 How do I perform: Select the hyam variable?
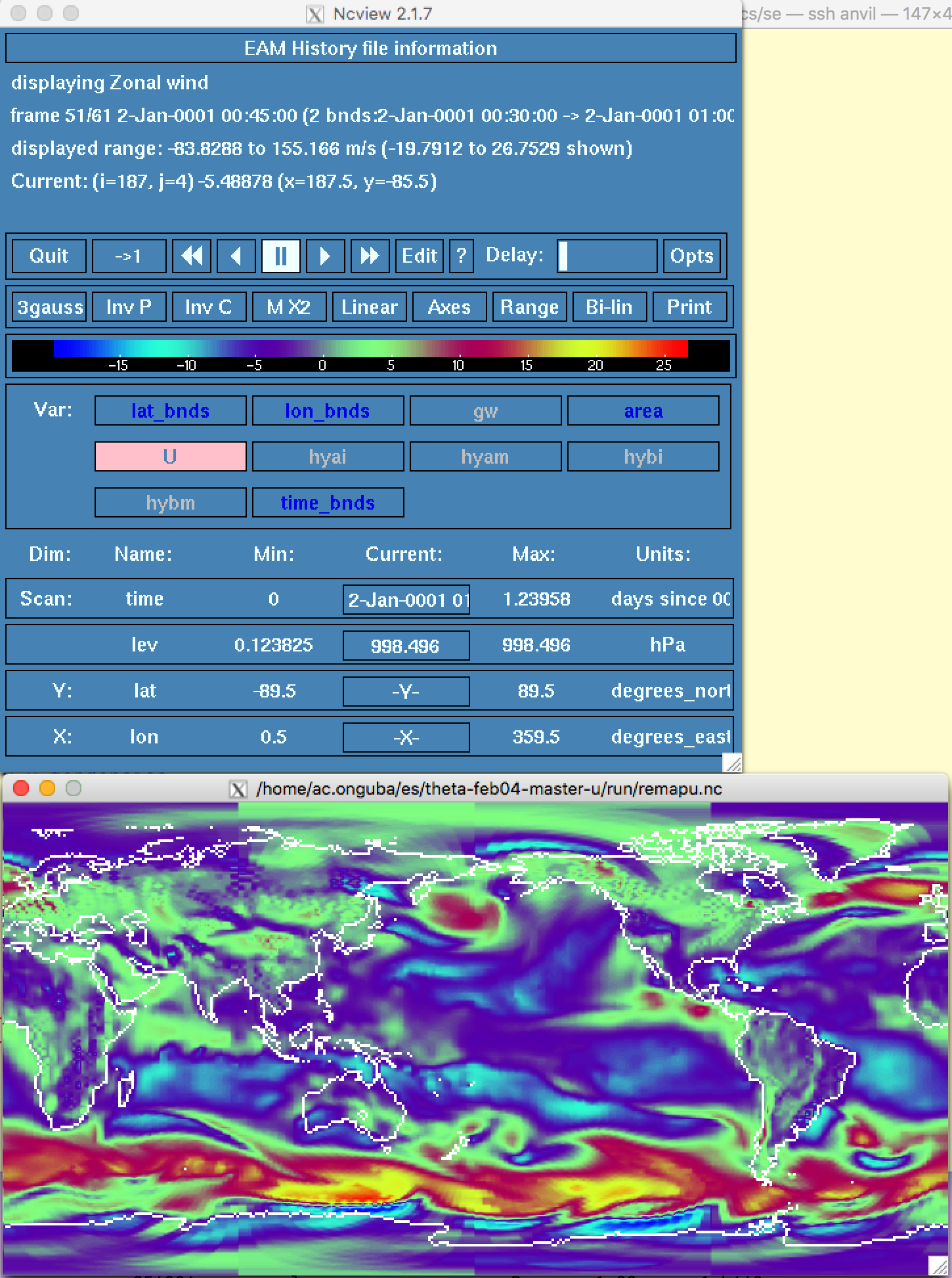point(486,456)
